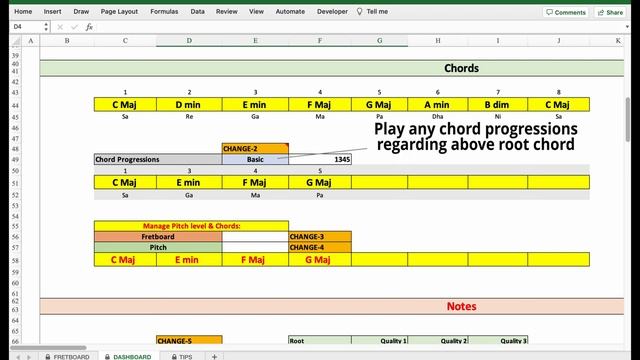
Task: Click the cell showing 1345
Action: 320,159
